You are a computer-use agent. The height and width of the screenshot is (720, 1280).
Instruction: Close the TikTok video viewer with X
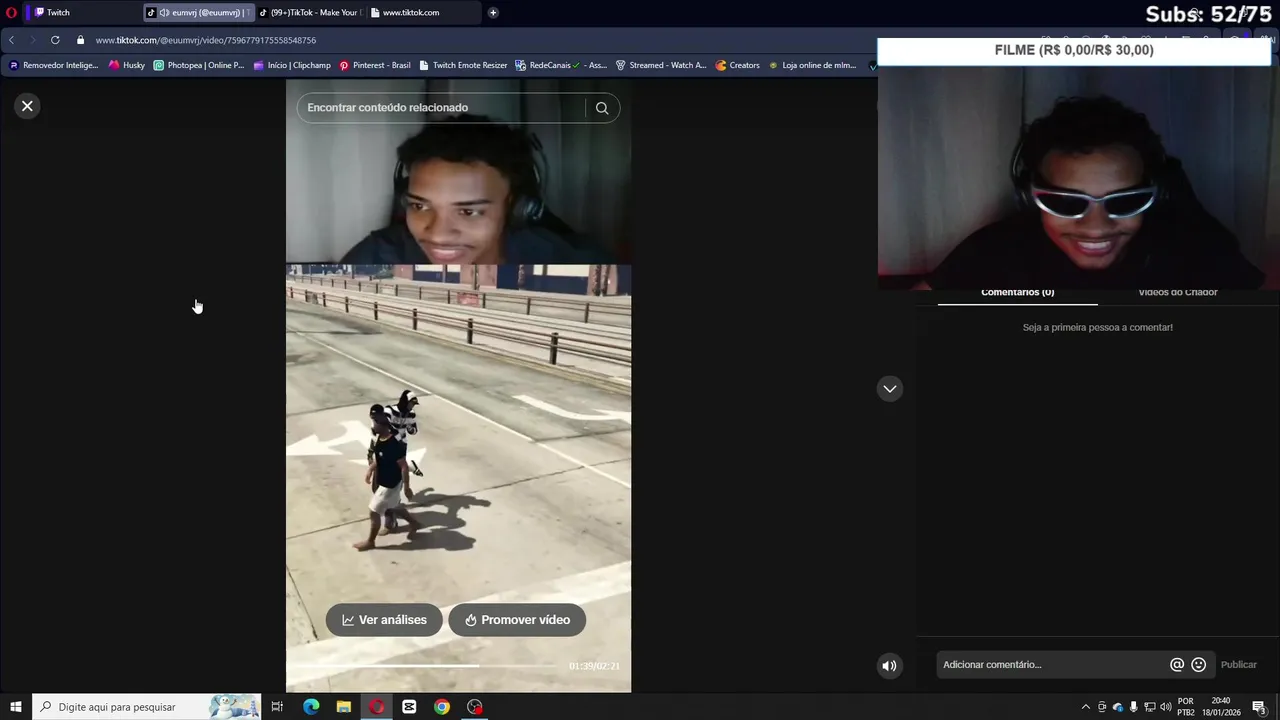click(27, 106)
